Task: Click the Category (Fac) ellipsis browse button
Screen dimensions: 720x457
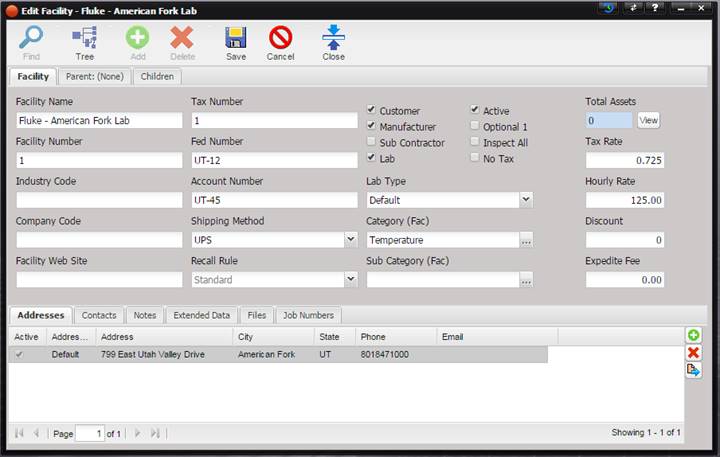Action: pos(526,240)
